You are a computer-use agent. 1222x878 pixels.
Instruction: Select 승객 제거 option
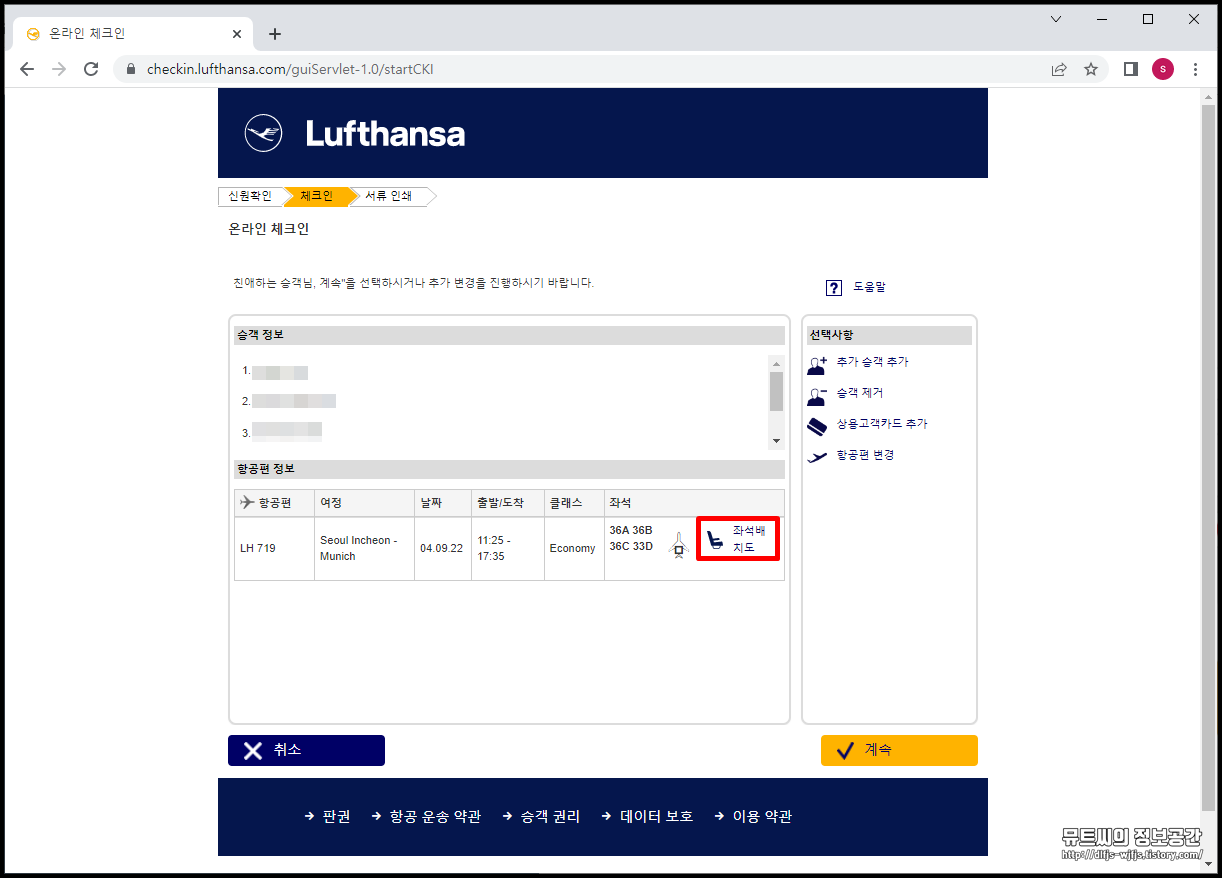click(859, 393)
